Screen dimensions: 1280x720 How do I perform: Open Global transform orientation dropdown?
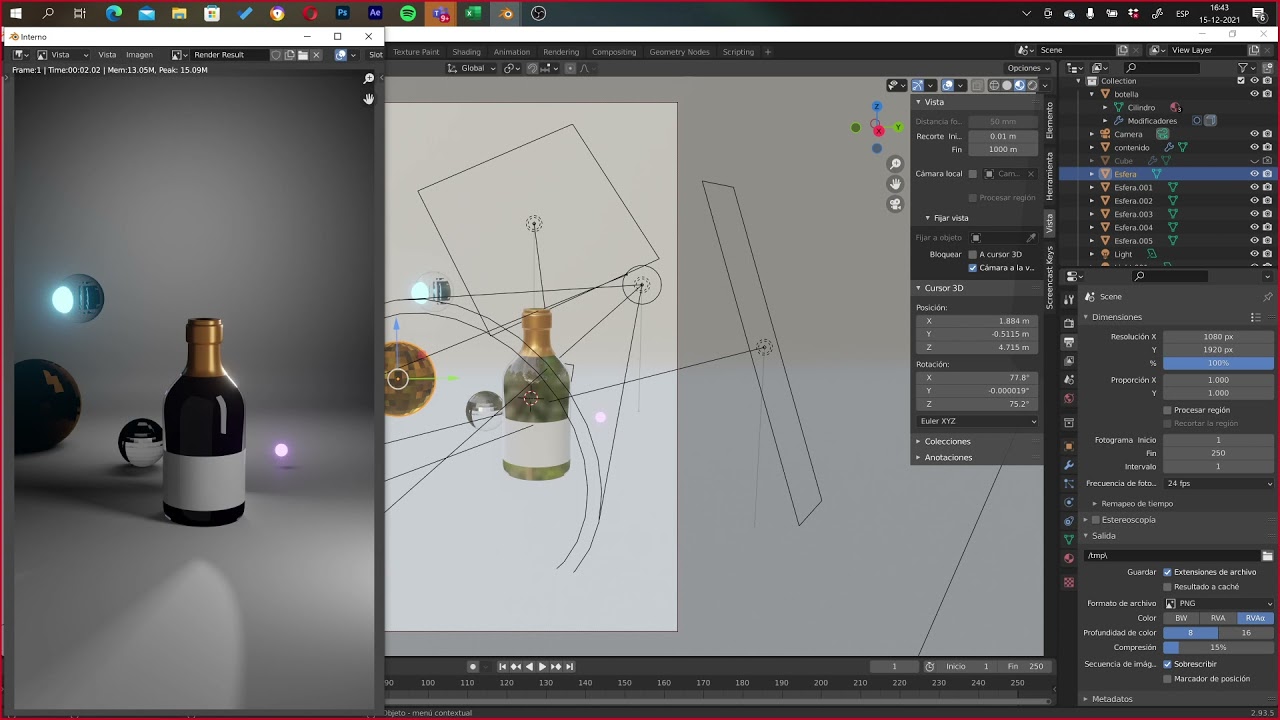[472, 68]
